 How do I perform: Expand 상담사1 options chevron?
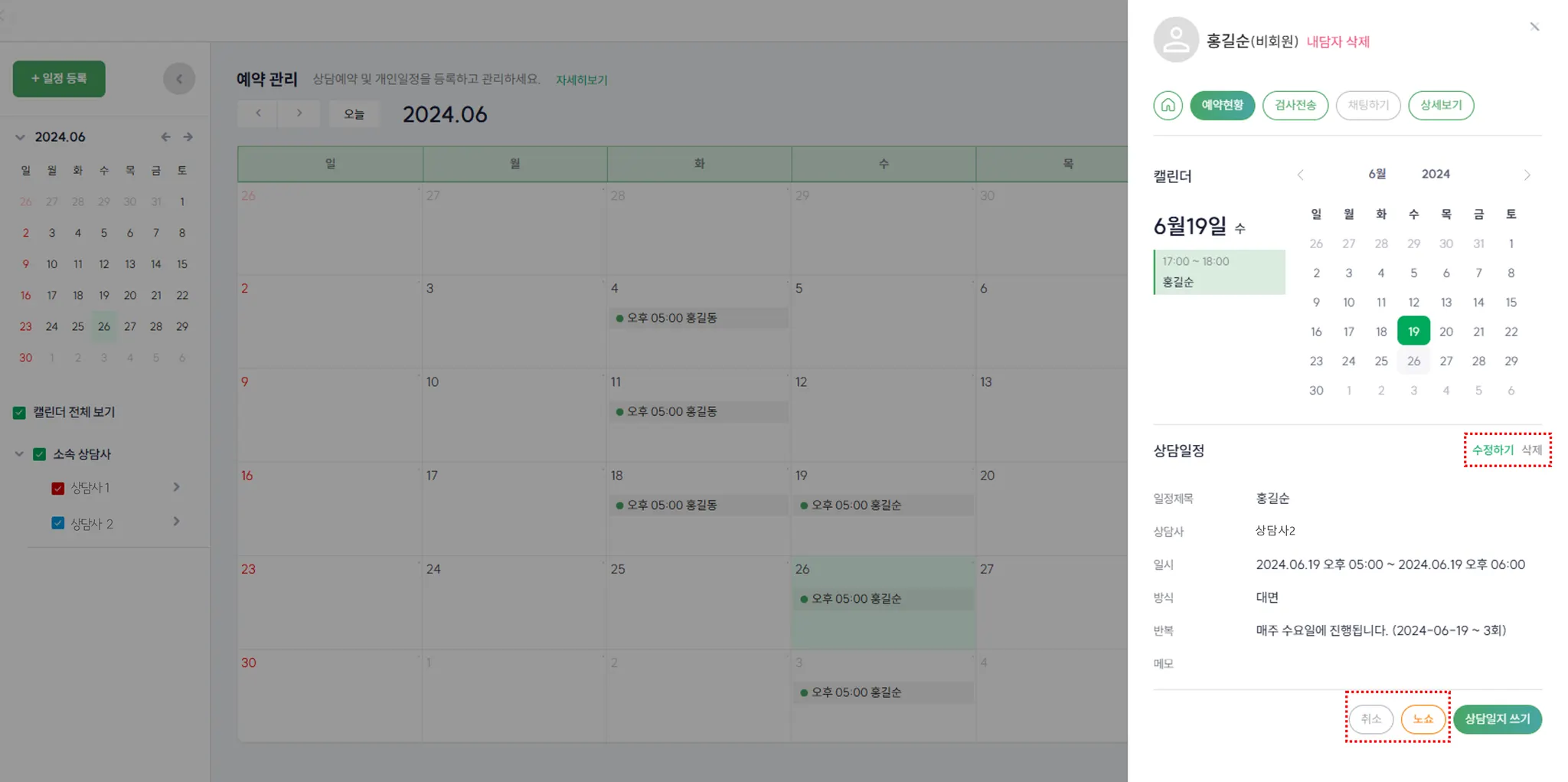(177, 487)
